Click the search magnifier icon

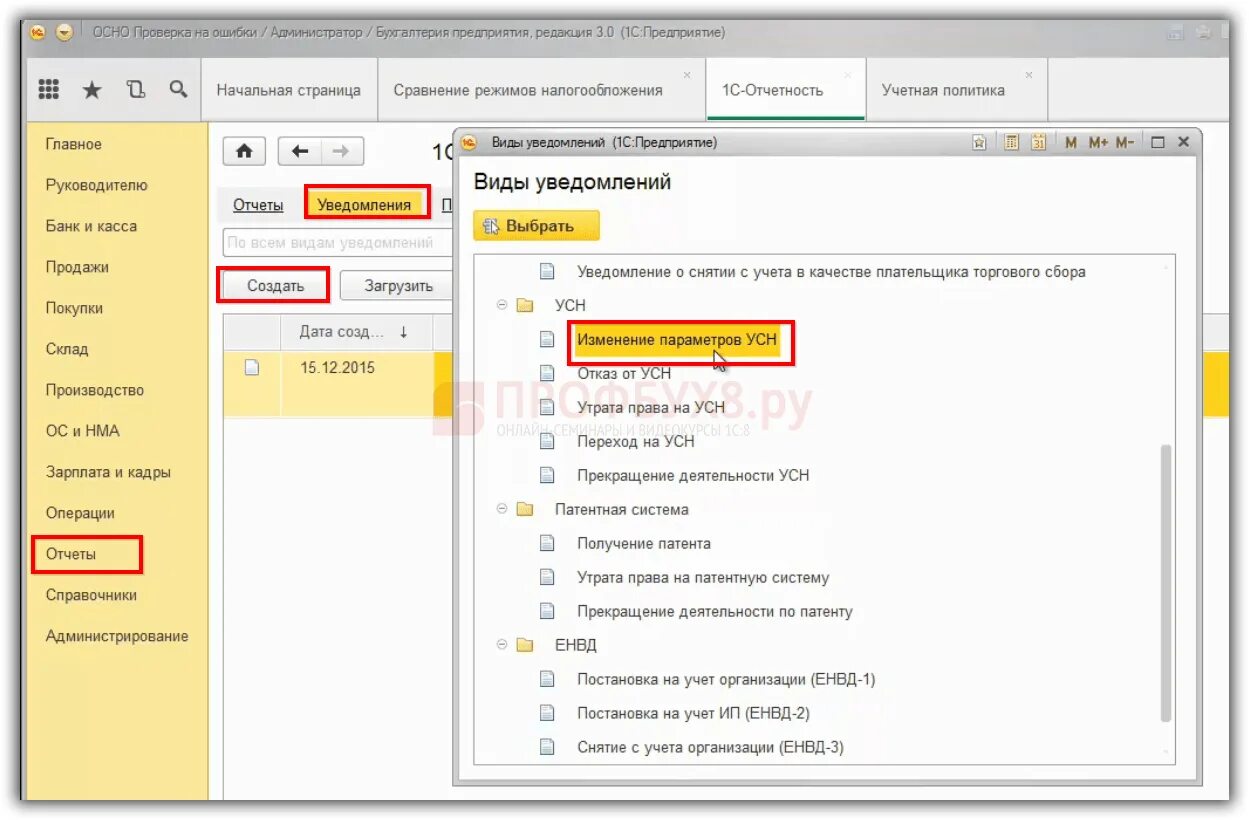pos(178,89)
